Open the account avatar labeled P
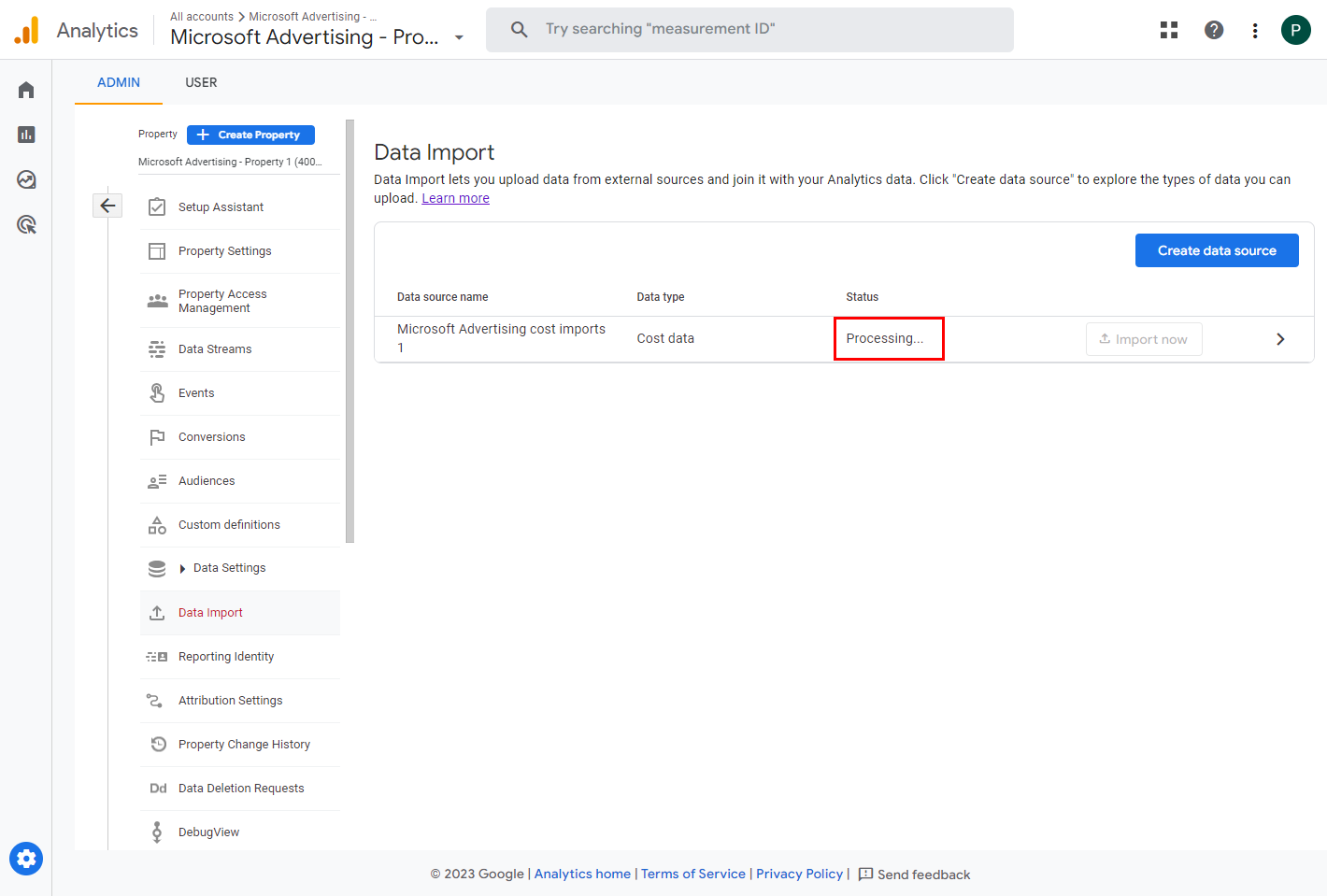 coord(1295,30)
